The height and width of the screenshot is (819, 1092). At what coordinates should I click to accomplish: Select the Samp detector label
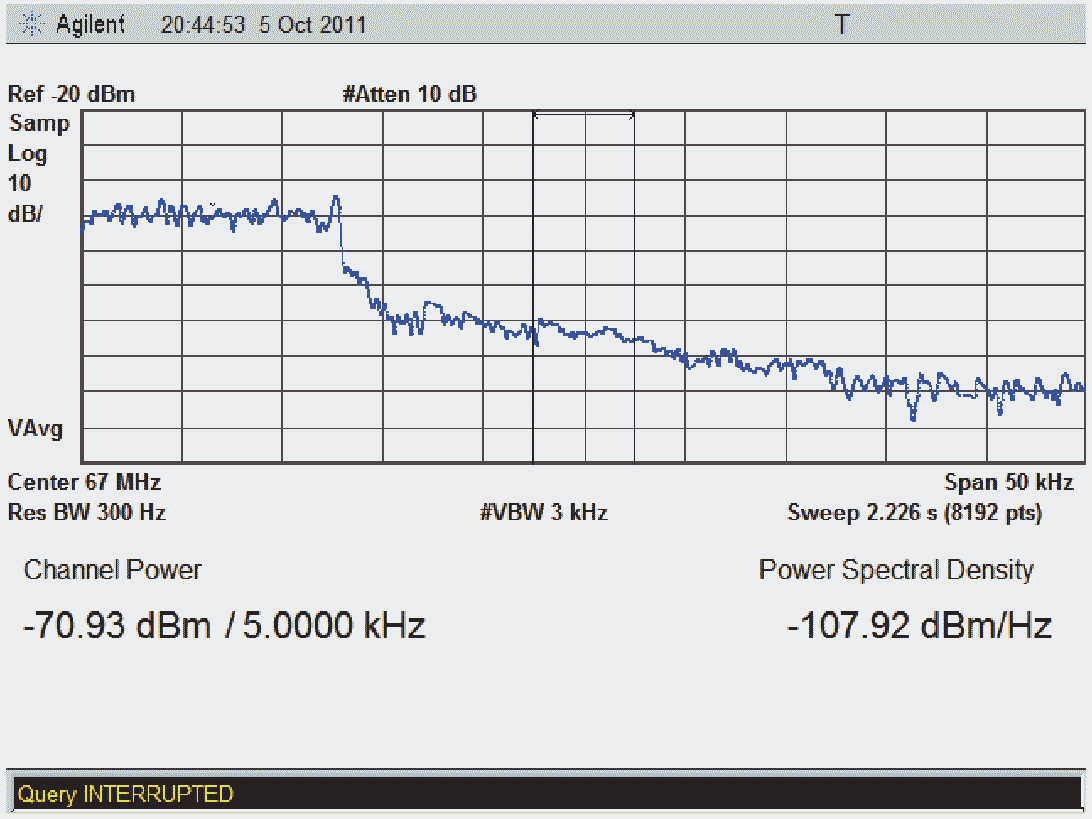39,124
